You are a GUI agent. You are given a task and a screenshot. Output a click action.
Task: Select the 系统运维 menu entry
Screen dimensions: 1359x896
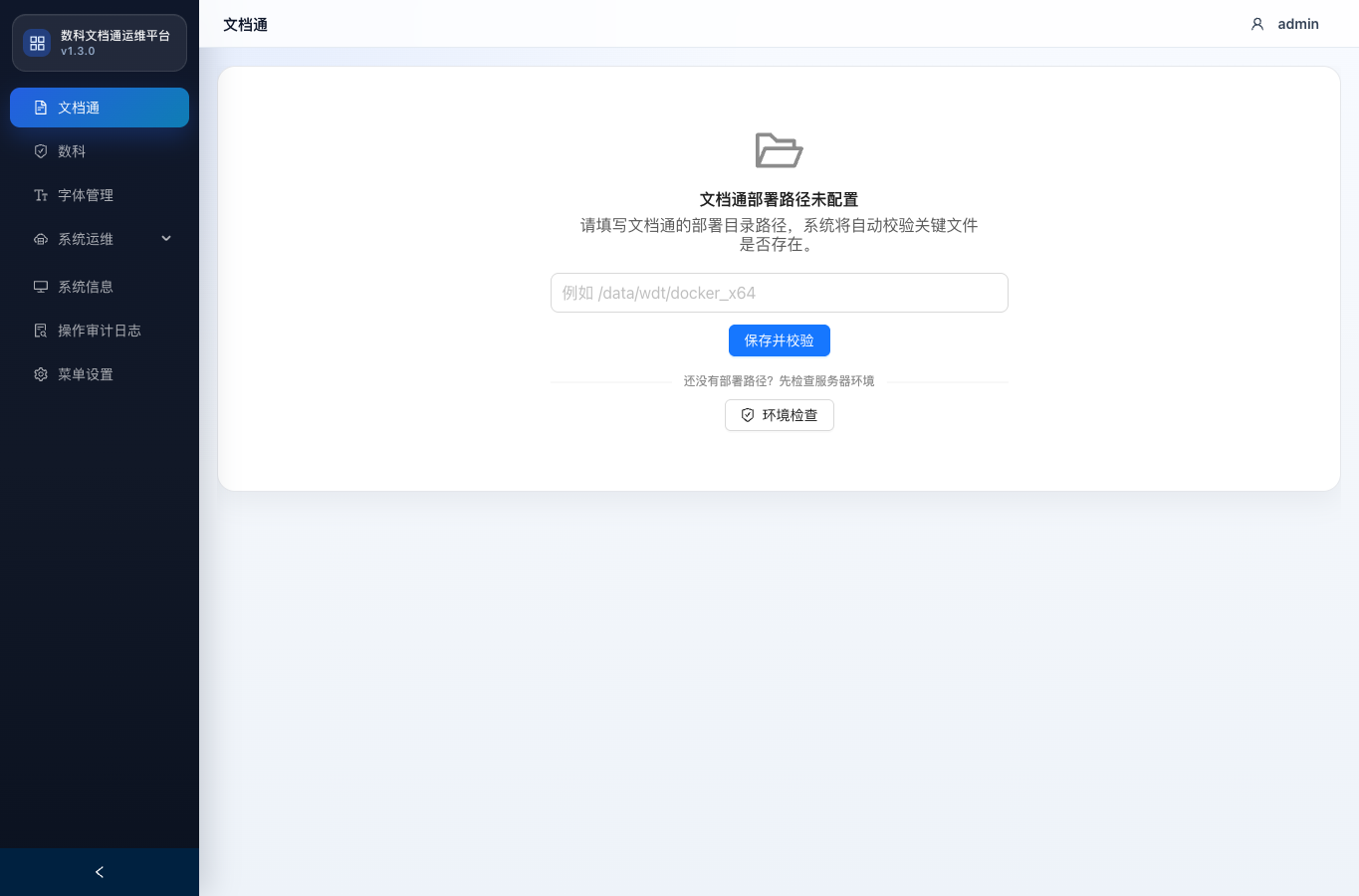(100, 239)
